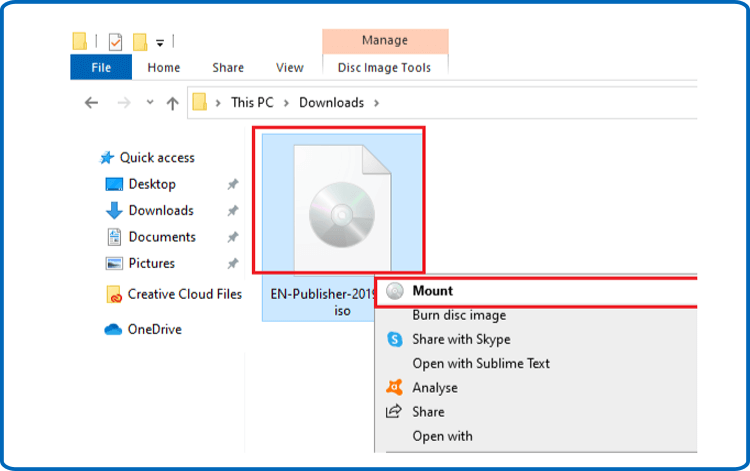Open OneDrive in navigation pane
This screenshot has width=750, height=471.
[154, 329]
